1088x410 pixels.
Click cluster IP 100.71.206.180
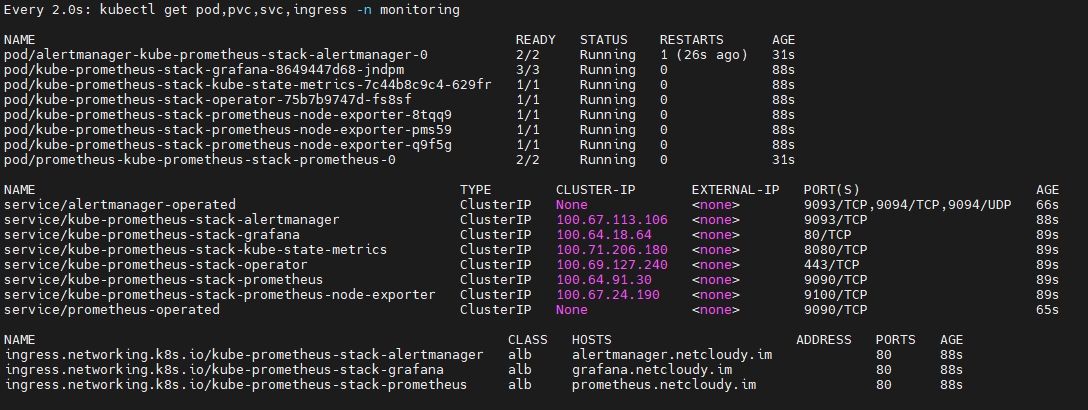(x=611, y=250)
